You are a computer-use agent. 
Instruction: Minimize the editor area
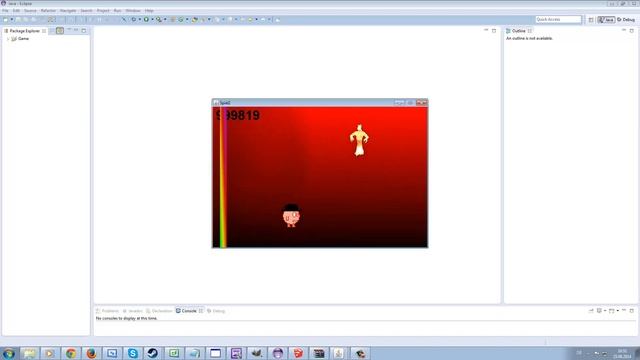(x=486, y=30)
